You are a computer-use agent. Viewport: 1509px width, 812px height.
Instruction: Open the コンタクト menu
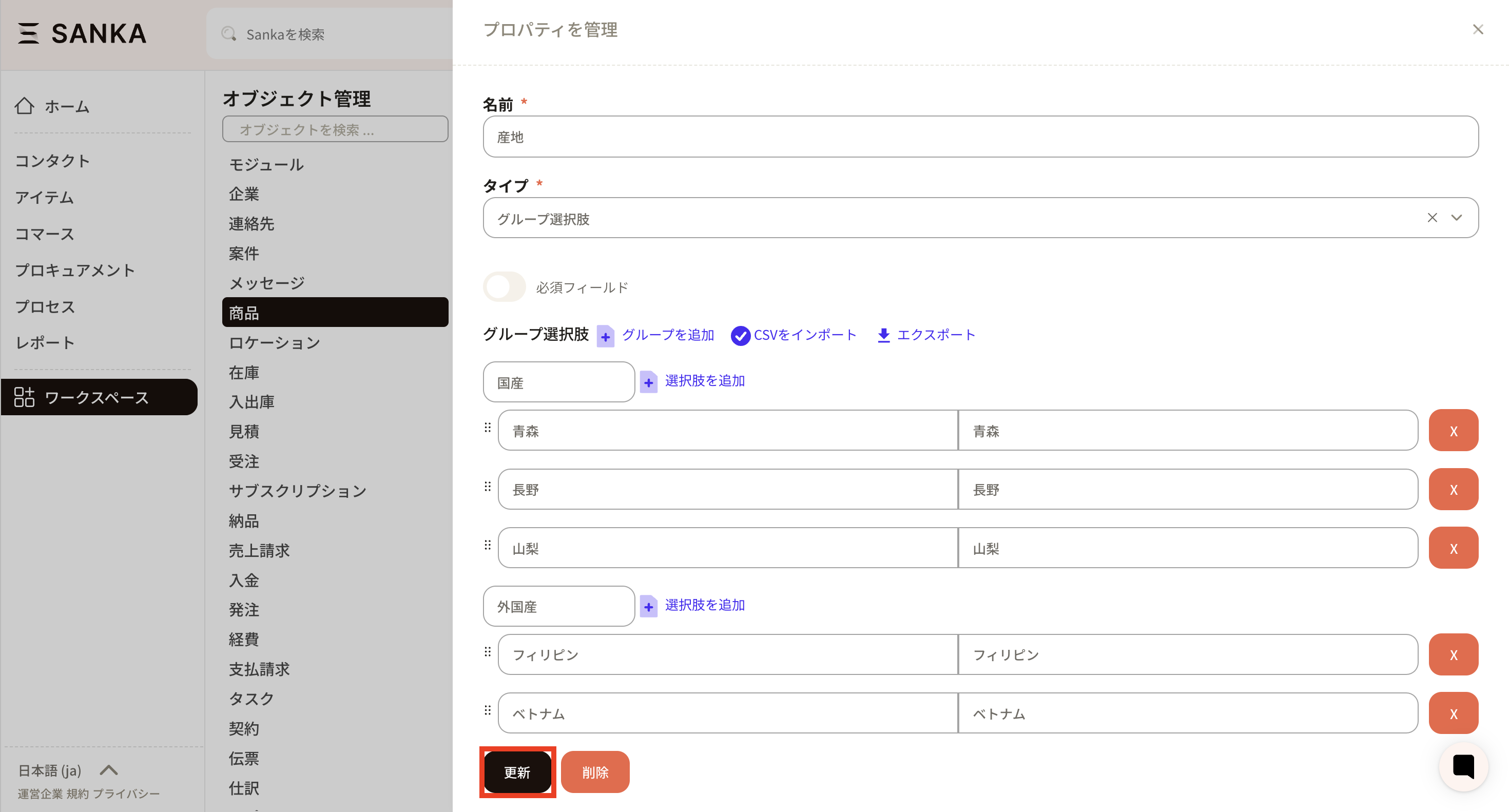[52, 161]
